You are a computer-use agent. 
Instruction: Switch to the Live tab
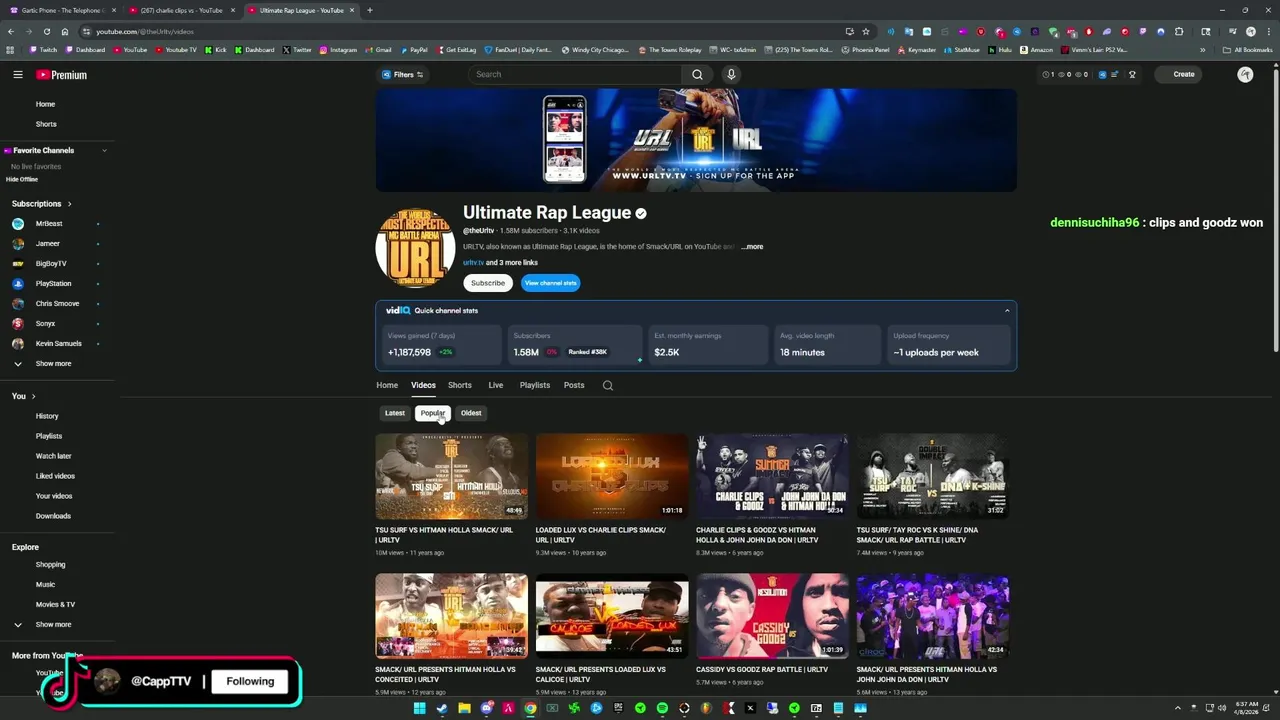pyautogui.click(x=496, y=385)
